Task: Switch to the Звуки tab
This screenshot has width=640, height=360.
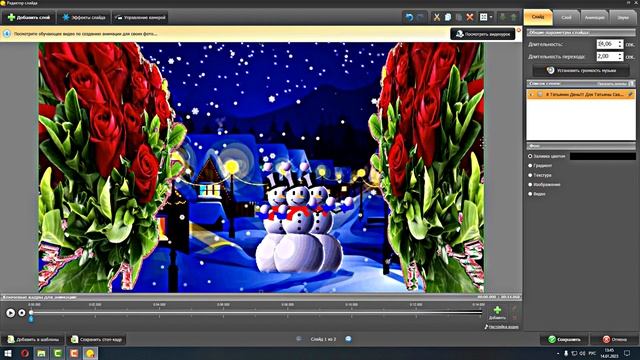Action: (623, 18)
